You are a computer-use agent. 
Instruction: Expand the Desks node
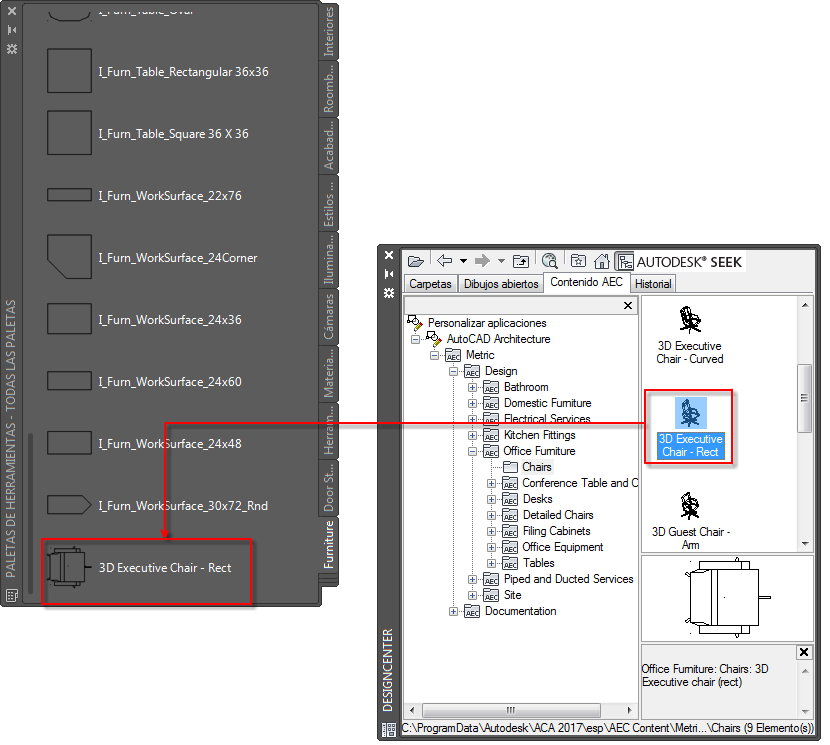491,499
